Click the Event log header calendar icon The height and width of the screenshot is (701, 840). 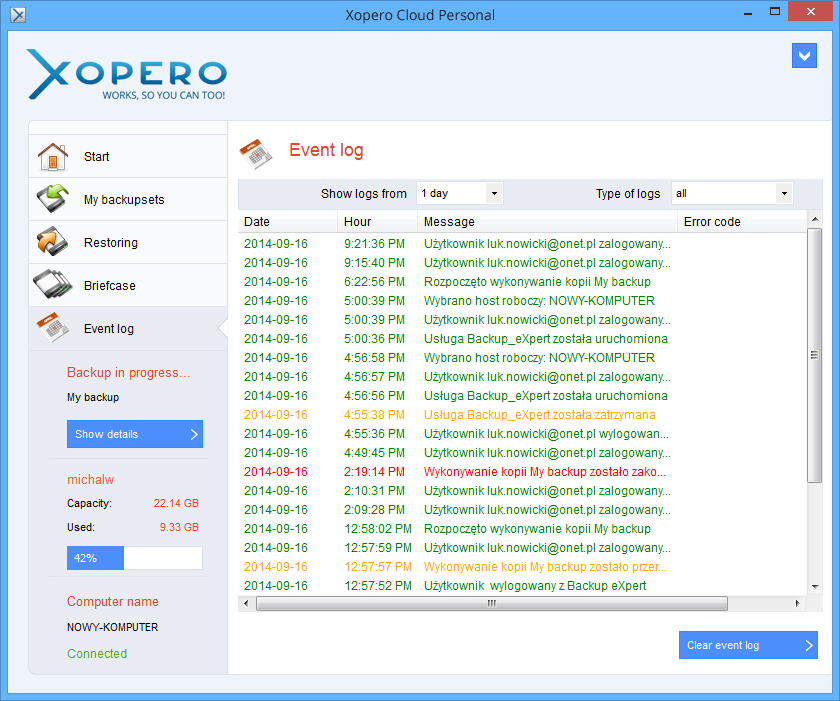click(256, 154)
